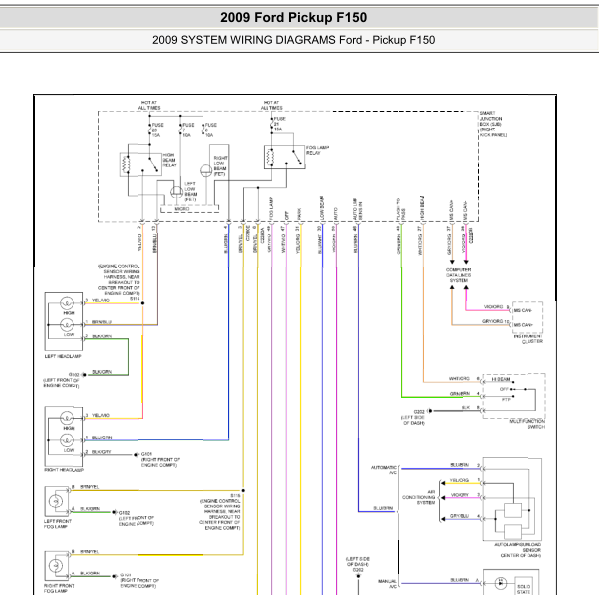Click the 'FOG LAMP RELAY' label
The image size is (599, 595).
pos(317,150)
